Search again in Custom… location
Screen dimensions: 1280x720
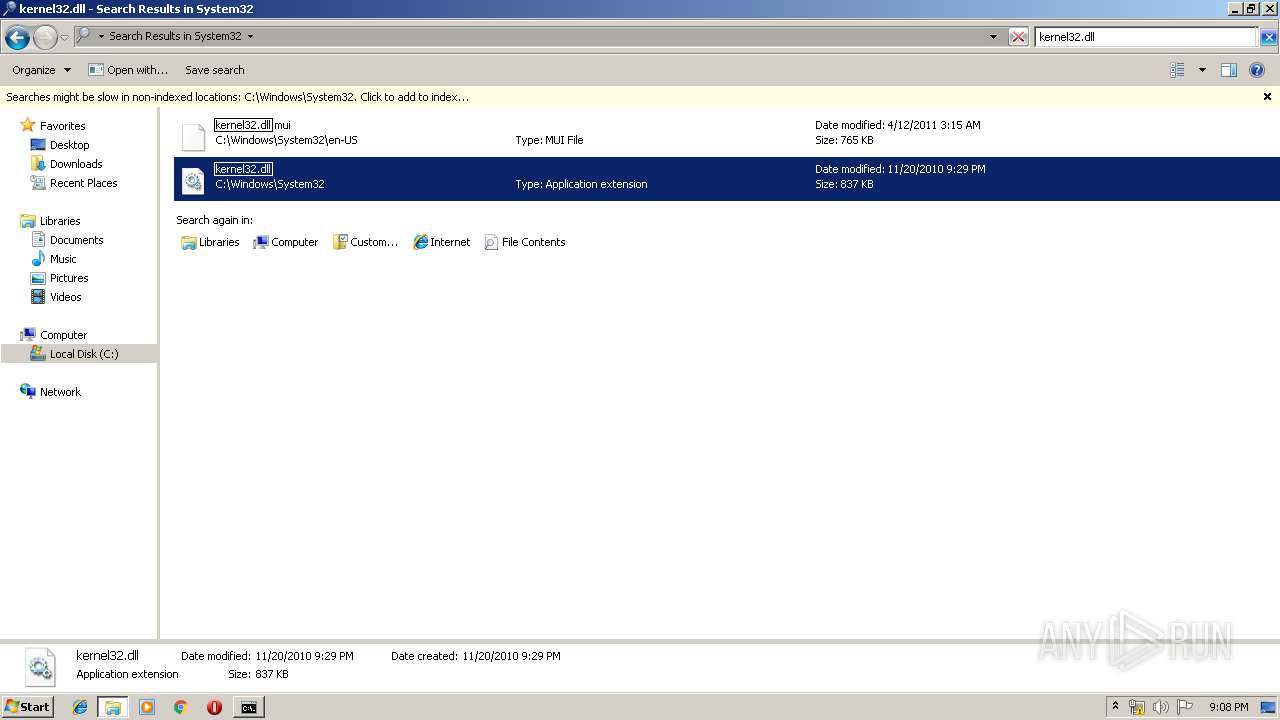click(x=365, y=242)
